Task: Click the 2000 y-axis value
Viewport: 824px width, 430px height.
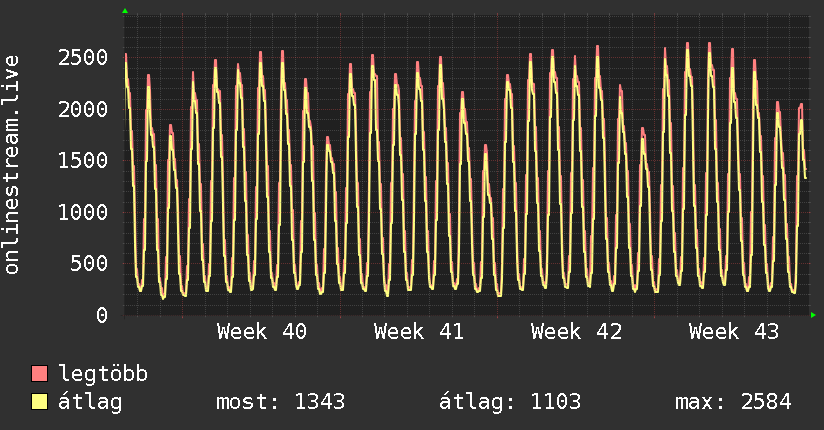Action: (x=83, y=109)
